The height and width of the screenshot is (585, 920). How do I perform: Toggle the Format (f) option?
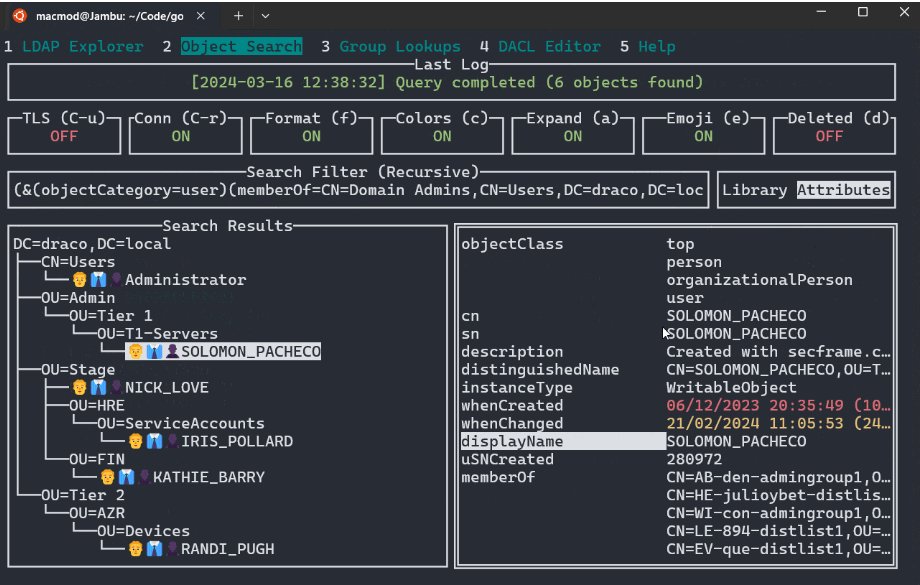pyautogui.click(x=312, y=136)
